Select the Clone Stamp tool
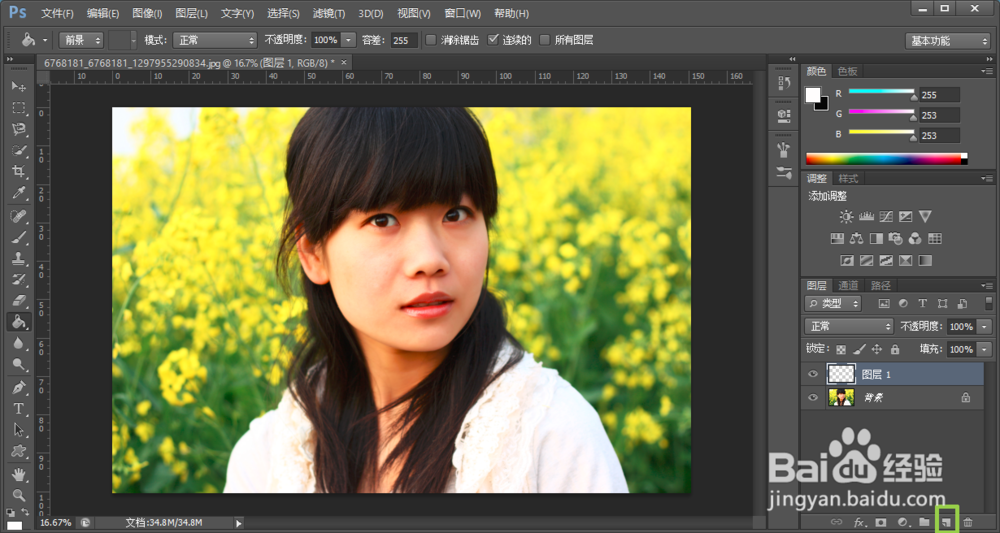Image resolution: width=1000 pixels, height=533 pixels. pyautogui.click(x=19, y=259)
